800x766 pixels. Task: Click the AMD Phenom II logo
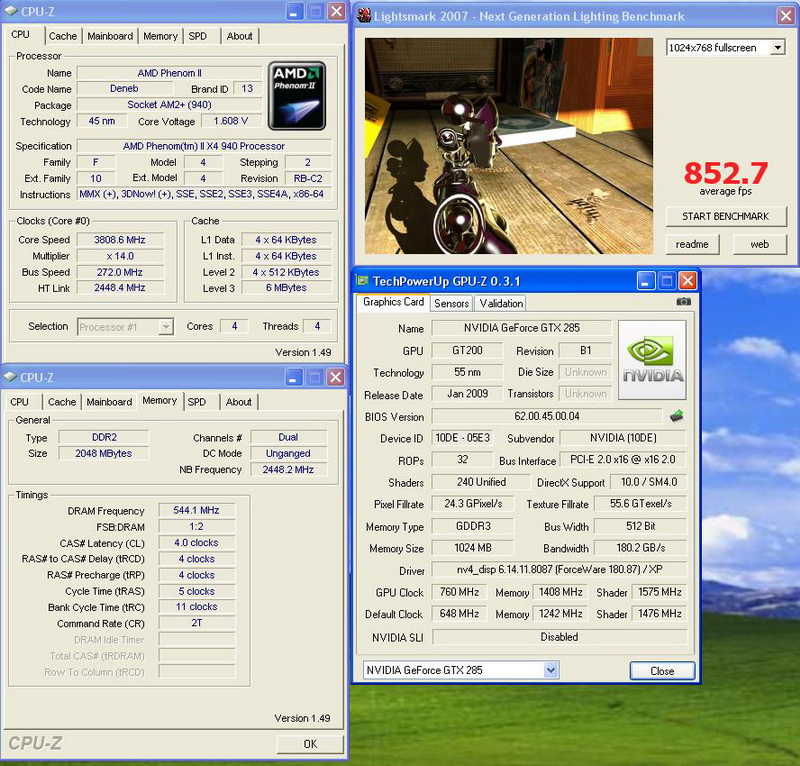[297, 96]
